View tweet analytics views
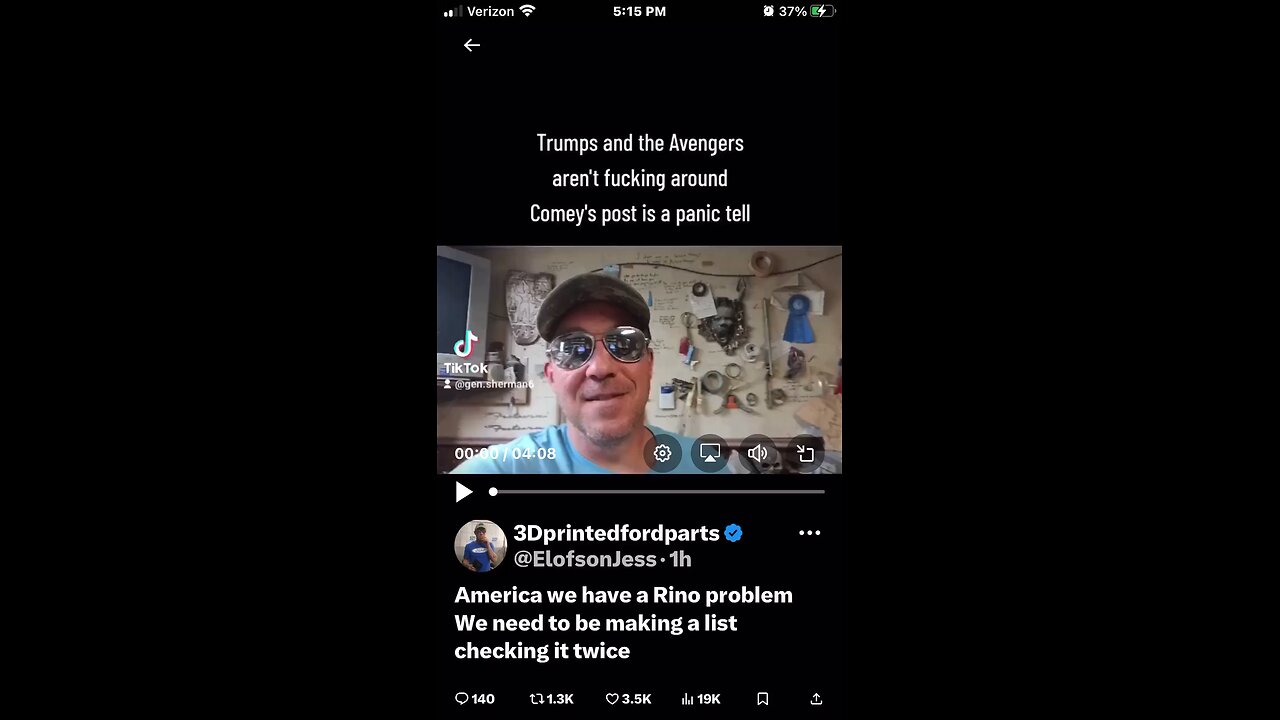 (700, 699)
